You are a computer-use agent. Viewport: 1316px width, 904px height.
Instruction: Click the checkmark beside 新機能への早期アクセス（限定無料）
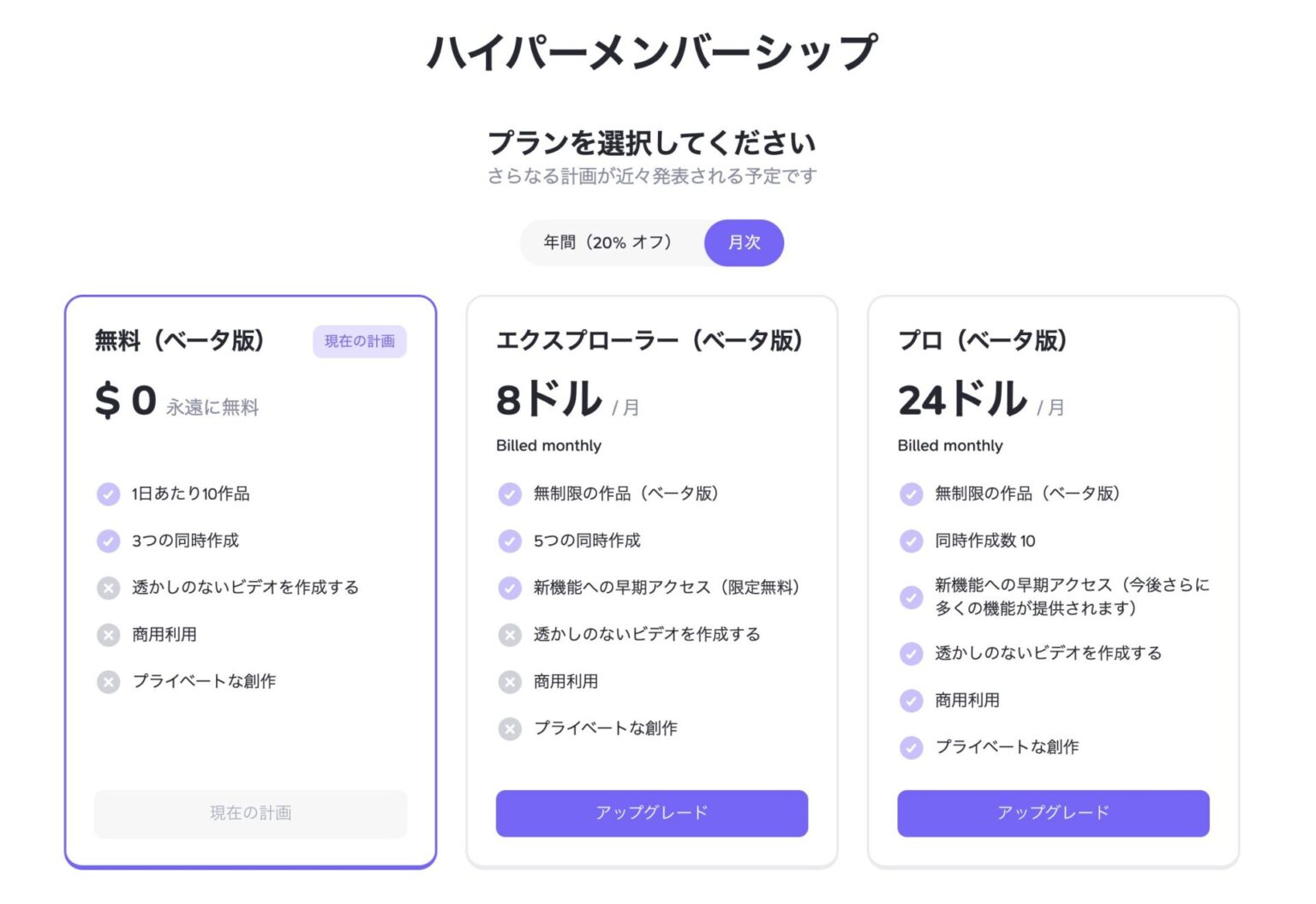tap(509, 588)
